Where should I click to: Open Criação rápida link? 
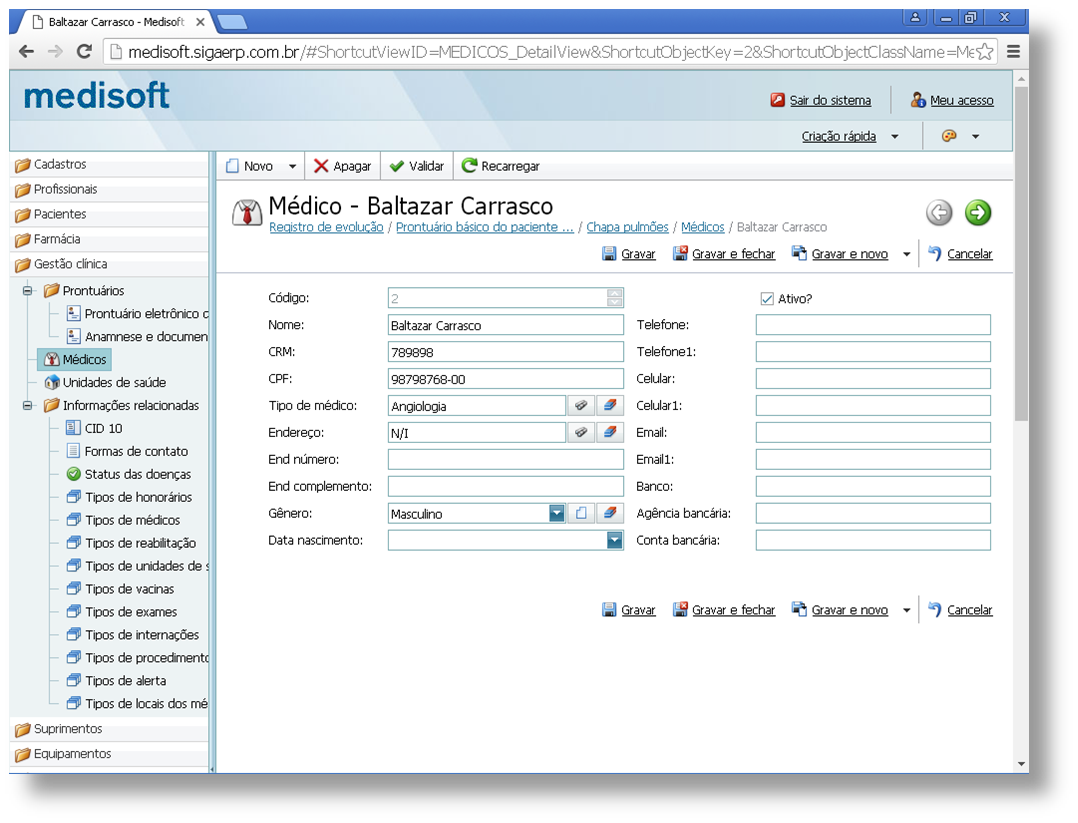tap(839, 136)
